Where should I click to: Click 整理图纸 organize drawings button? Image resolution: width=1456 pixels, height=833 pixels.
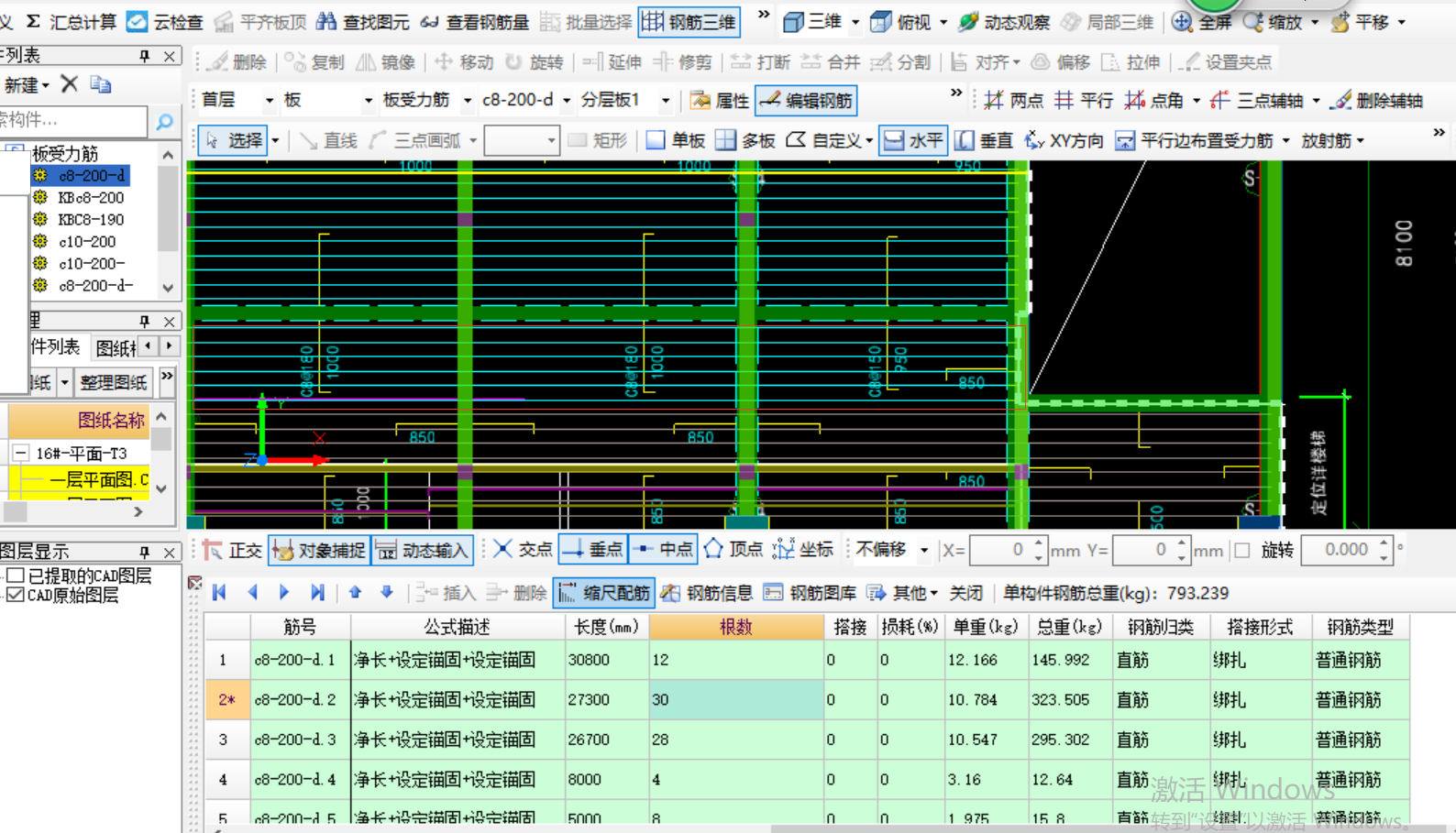click(114, 382)
